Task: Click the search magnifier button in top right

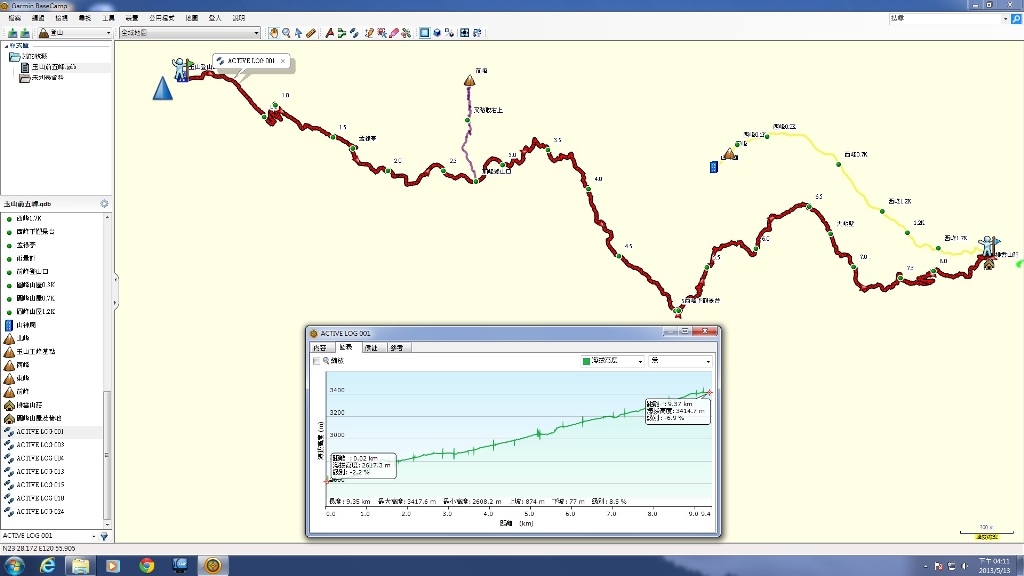Action: (x=1016, y=19)
